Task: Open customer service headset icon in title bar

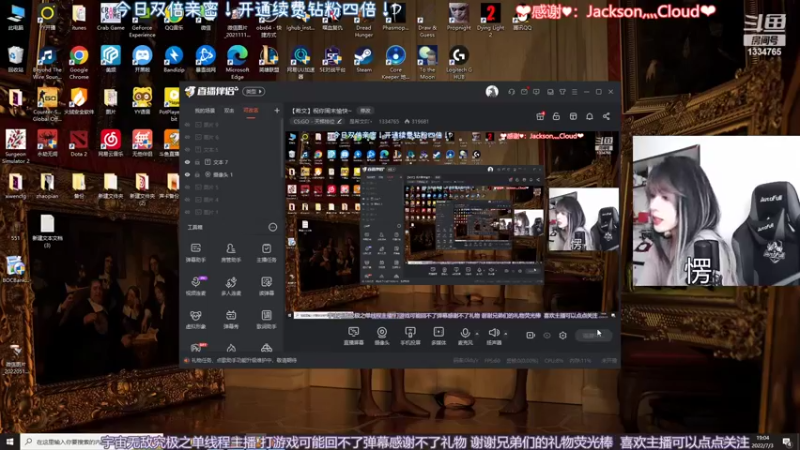Action: (511, 92)
